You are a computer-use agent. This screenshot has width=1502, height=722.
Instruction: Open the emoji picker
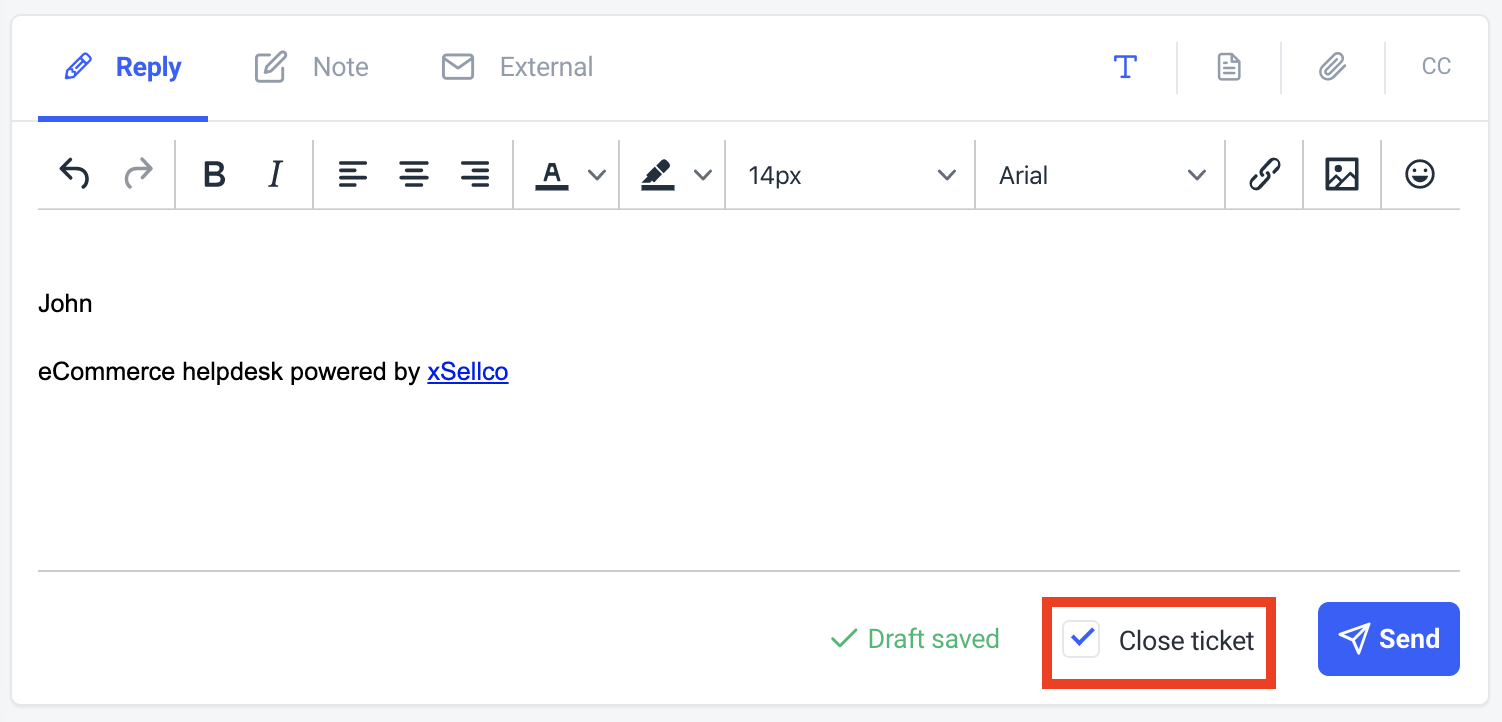click(x=1420, y=175)
